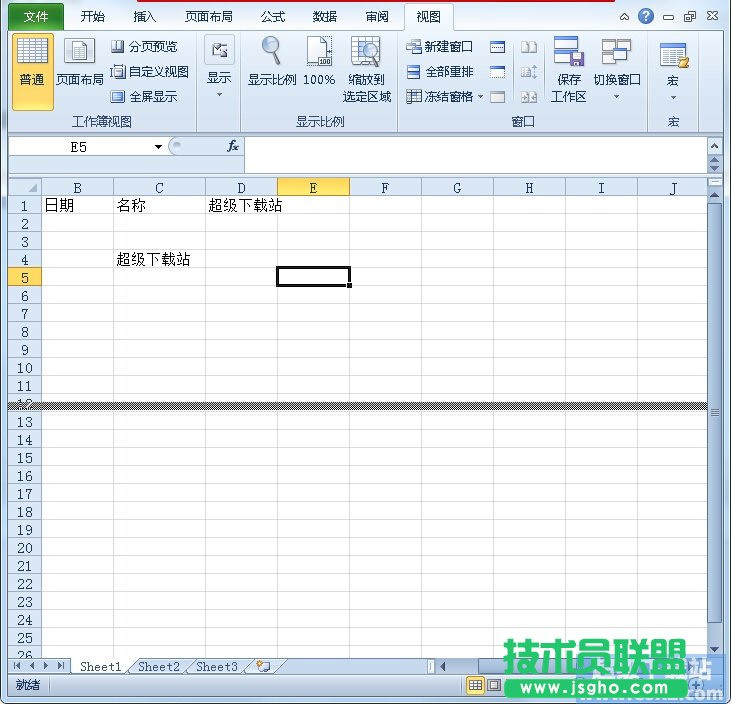The height and width of the screenshot is (704, 731).
Task: Click vertical scrollbar down arrow
Action: [x=714, y=649]
